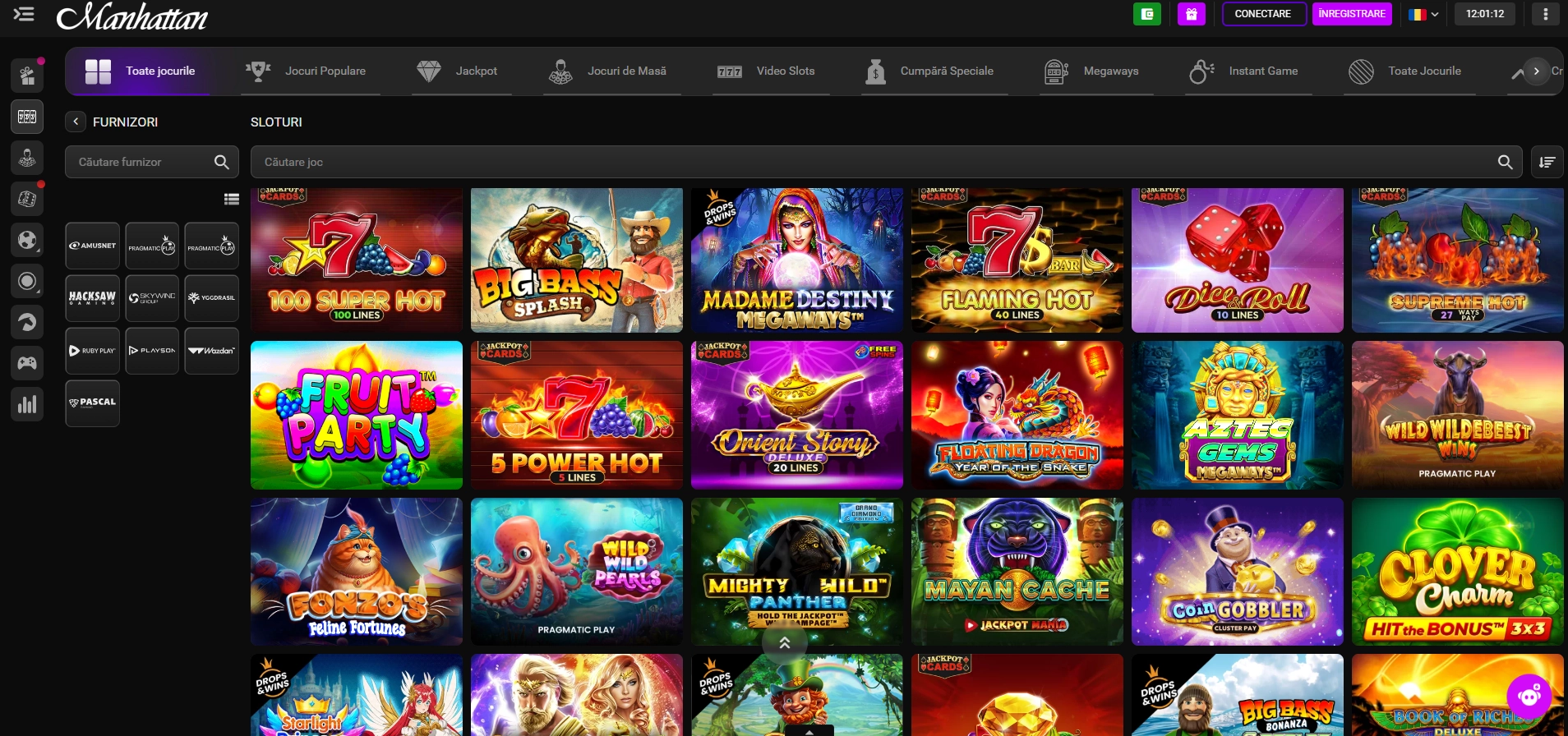Open the Dice & Roll game
Screen dimensions: 1568x736
[1238, 260]
